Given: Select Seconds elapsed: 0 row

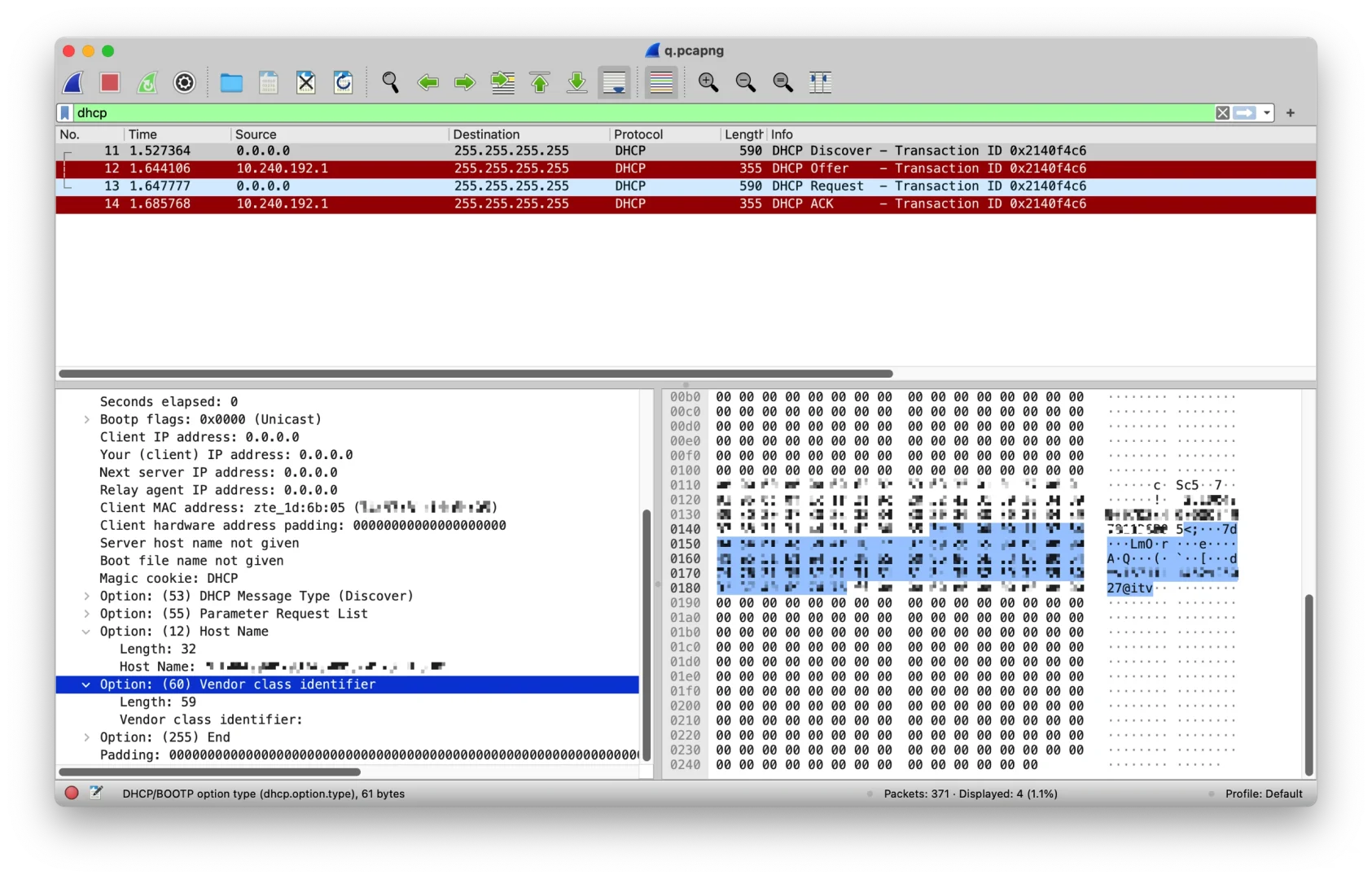Looking at the screenshot, I should click(348, 402).
